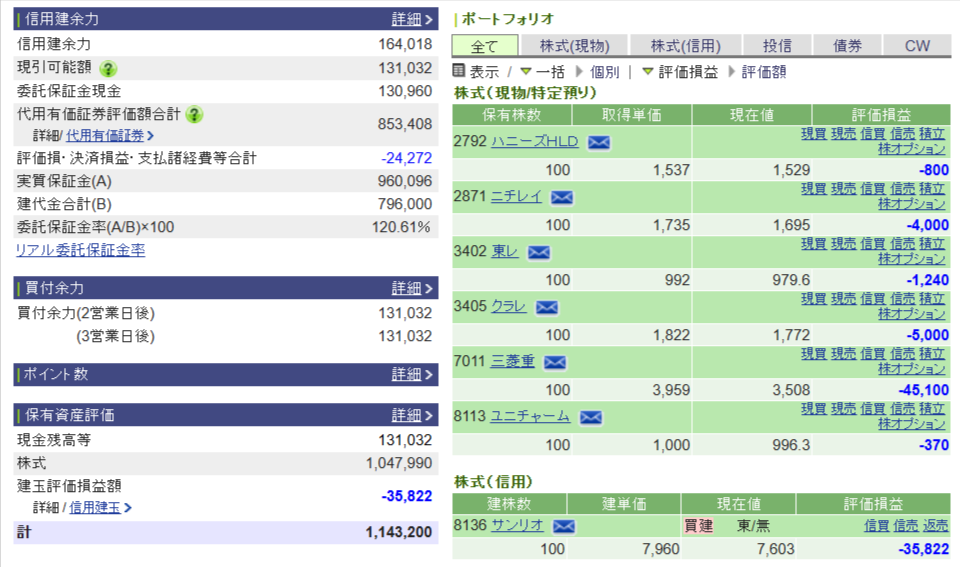Open the ニチレイ stock link
Viewport: 960px width, 567px height.
(516, 197)
